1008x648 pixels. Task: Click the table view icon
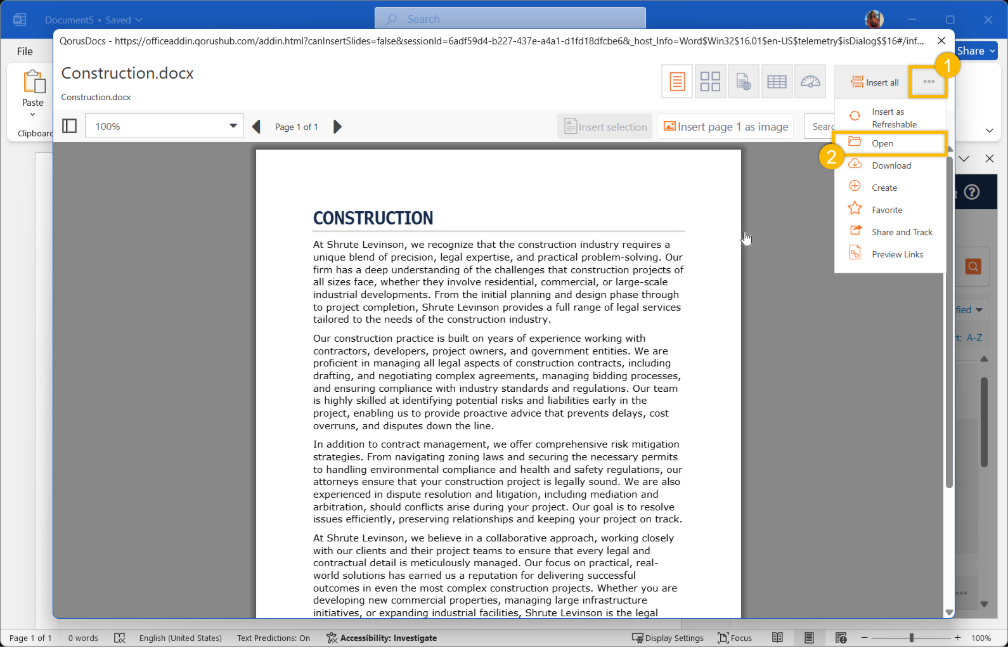click(x=776, y=82)
